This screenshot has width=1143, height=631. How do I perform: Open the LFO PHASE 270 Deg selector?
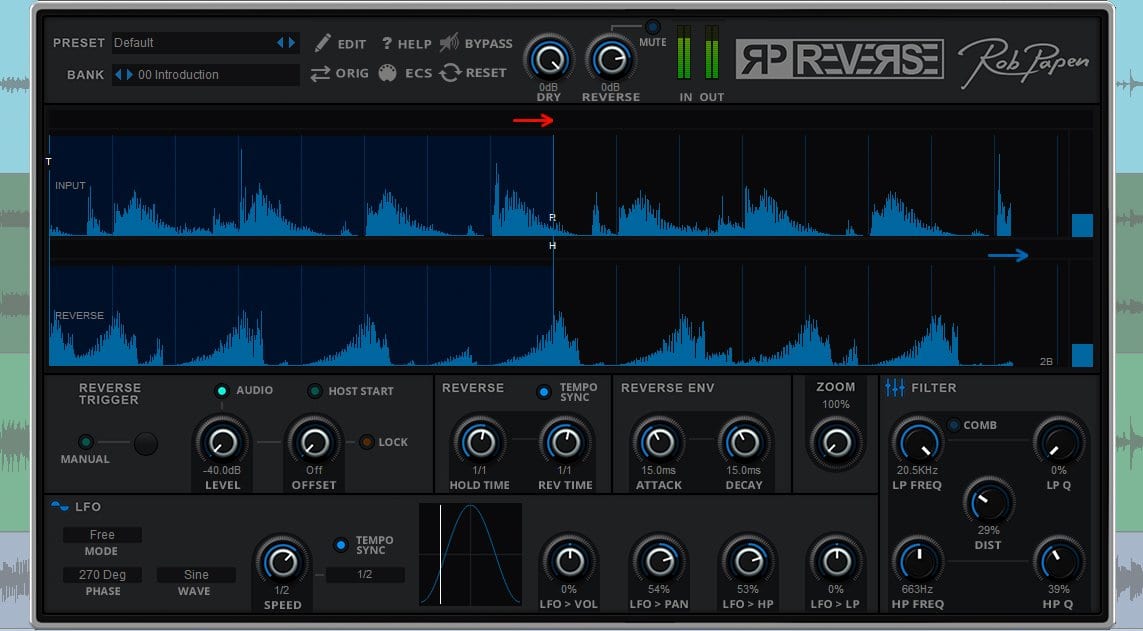(x=102, y=575)
